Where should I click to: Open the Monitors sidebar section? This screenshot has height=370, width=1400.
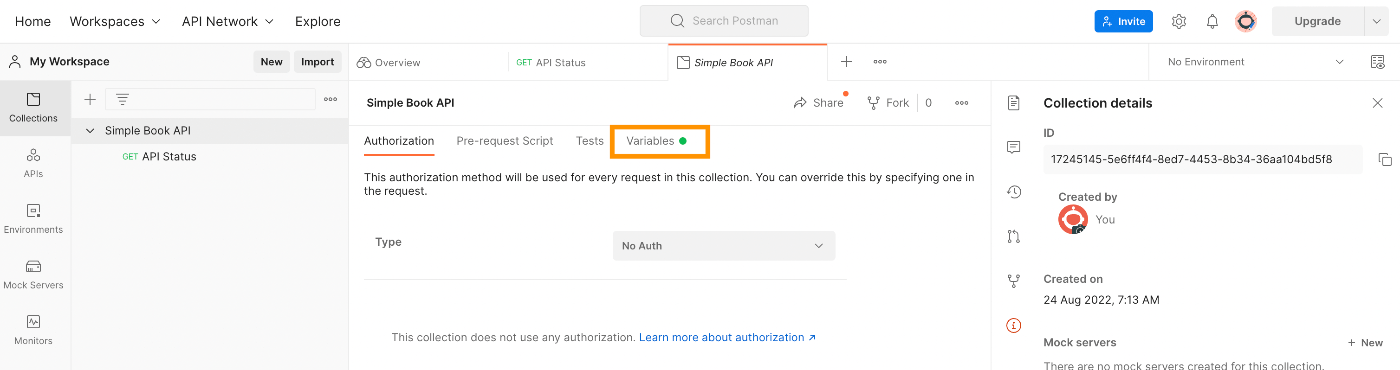pos(34,330)
